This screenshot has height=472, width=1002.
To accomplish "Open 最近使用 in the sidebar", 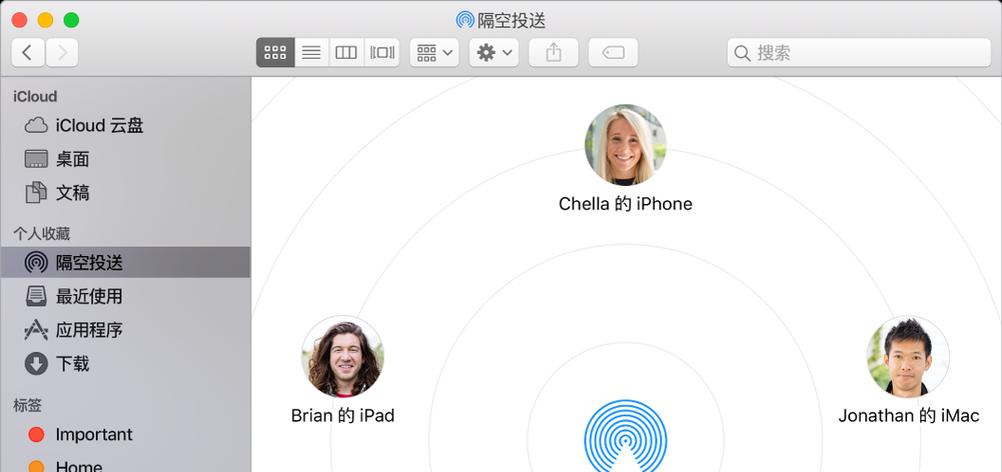I will click(x=125, y=296).
